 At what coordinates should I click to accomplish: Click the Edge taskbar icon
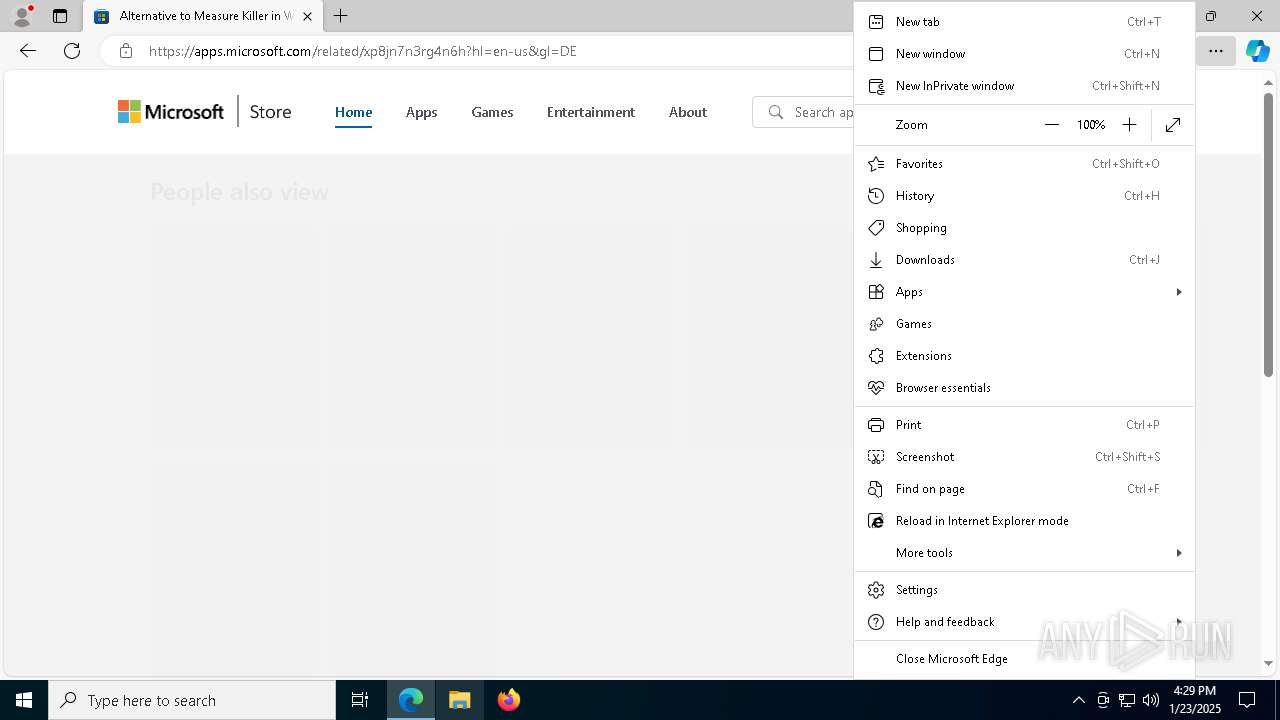point(411,700)
